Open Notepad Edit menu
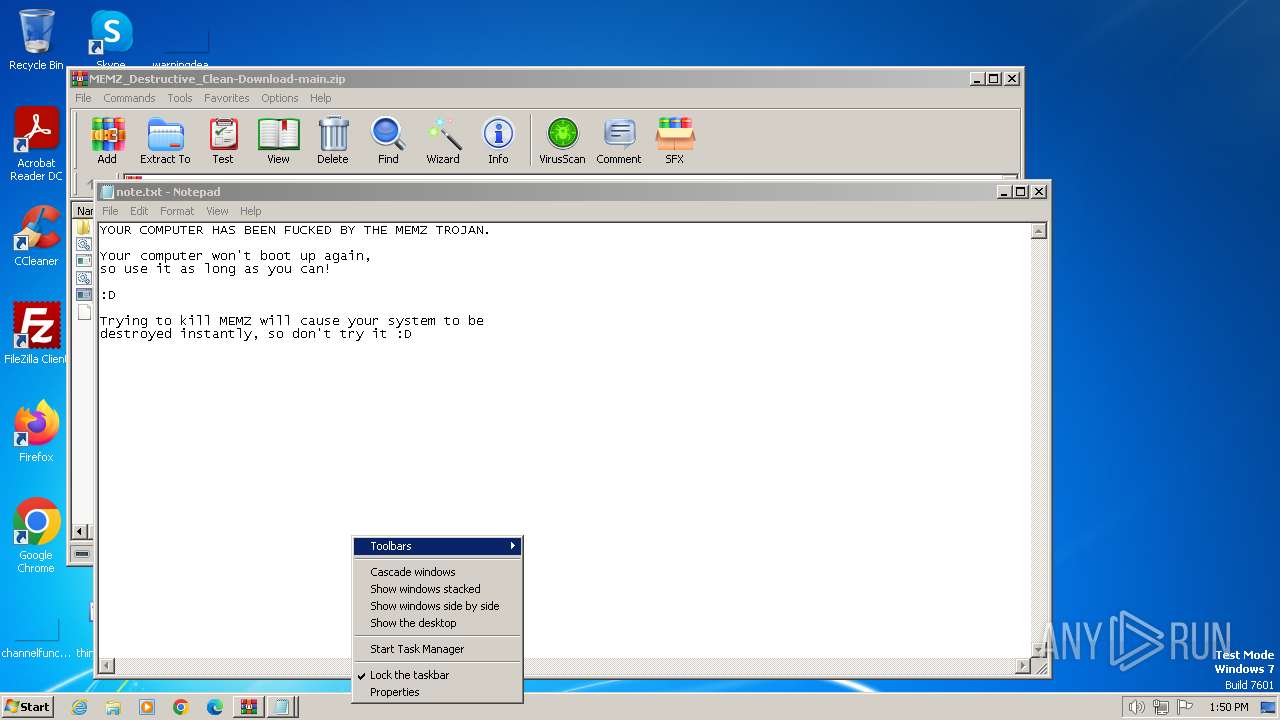 (139, 211)
